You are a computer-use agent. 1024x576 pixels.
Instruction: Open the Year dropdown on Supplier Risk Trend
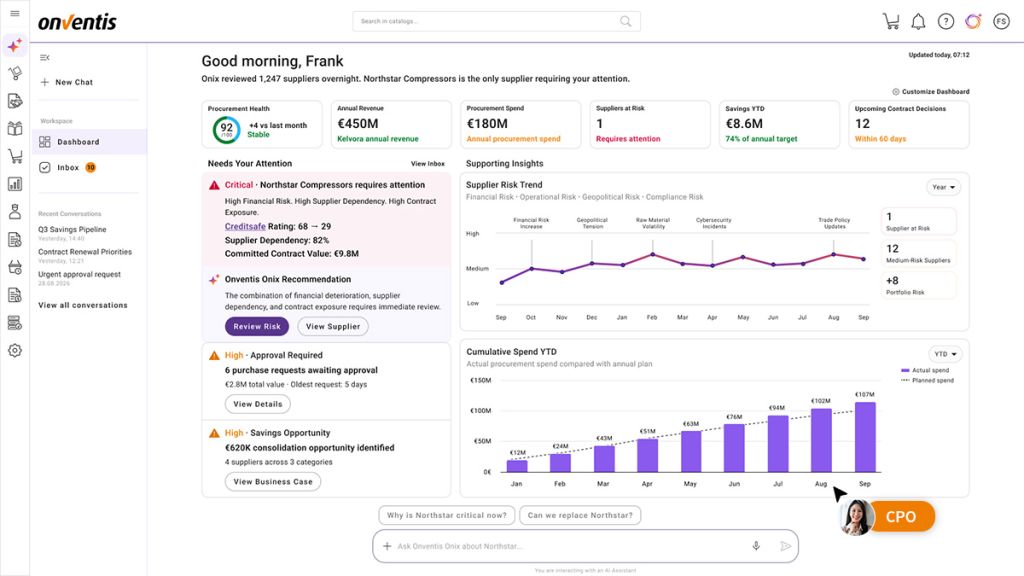click(944, 187)
